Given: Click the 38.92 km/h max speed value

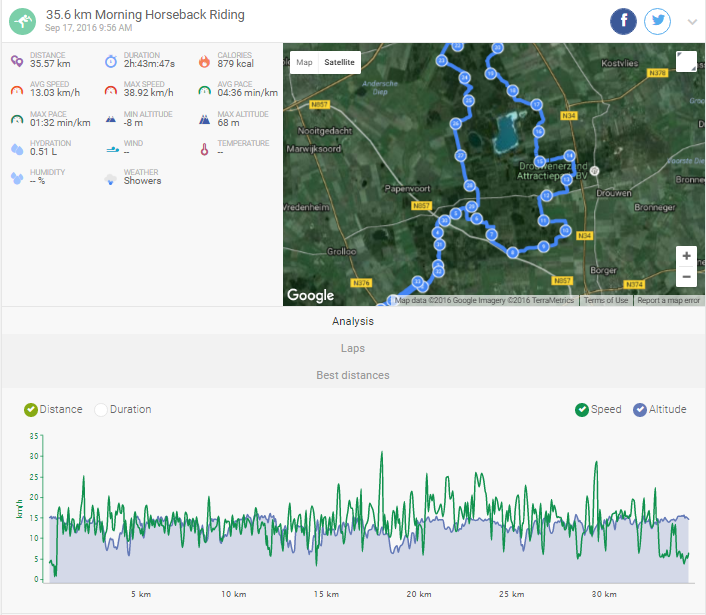Looking at the screenshot, I should [149, 93].
